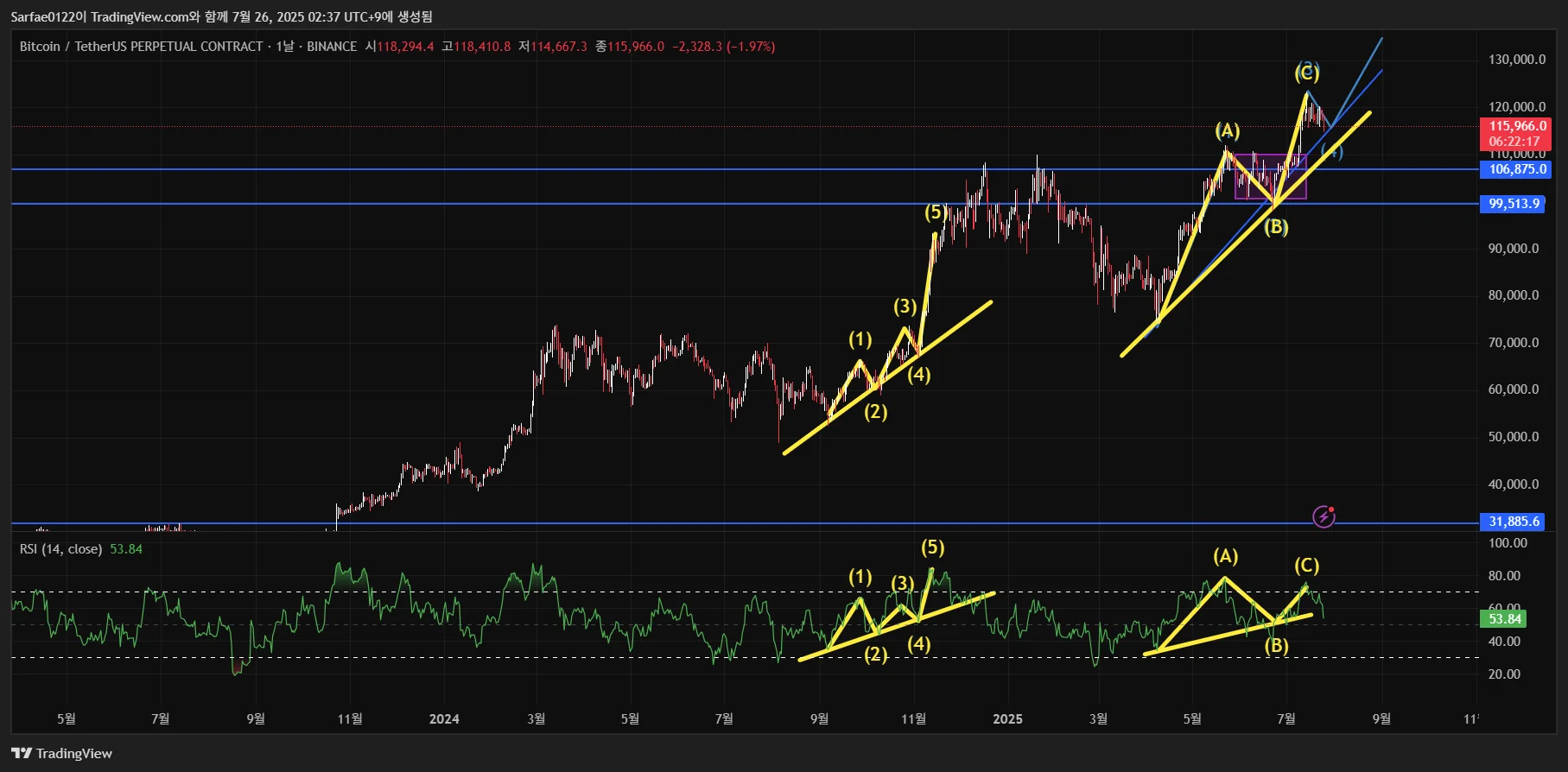Select the (5) wave label on the price chart

(934, 212)
